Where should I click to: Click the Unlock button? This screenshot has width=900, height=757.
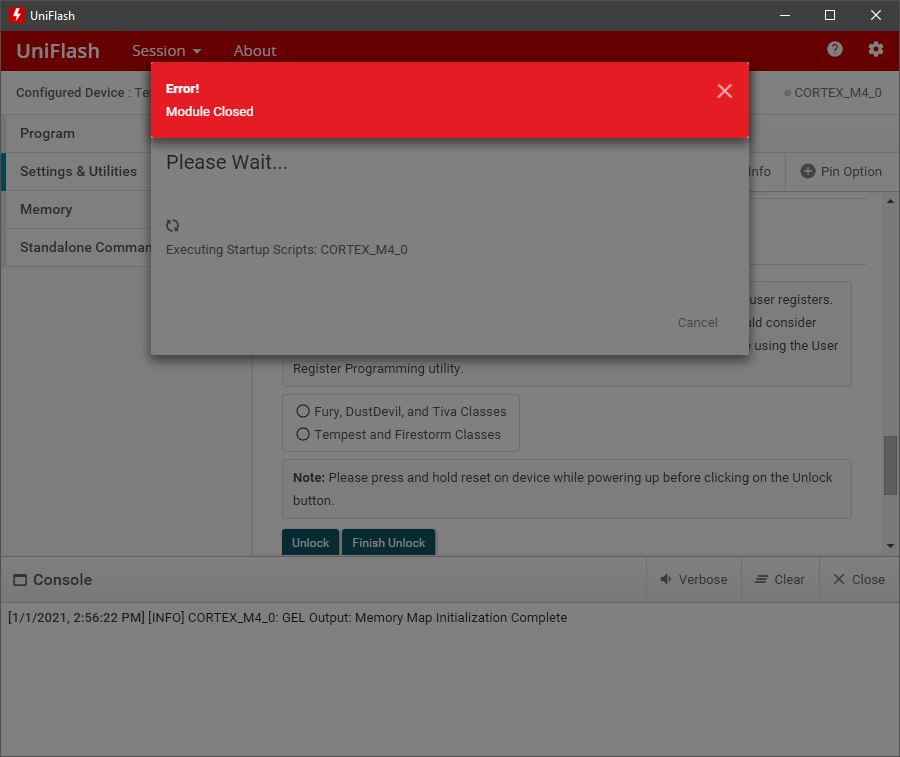click(x=311, y=542)
